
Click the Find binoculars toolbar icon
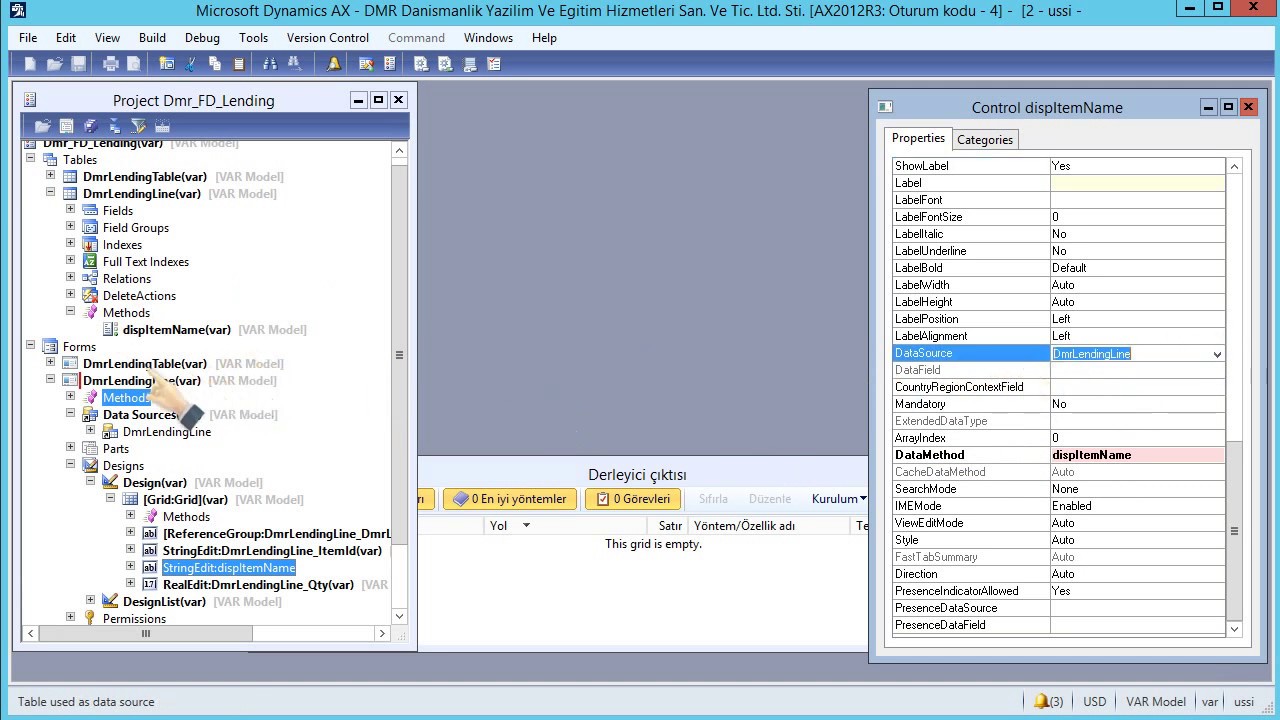click(270, 64)
